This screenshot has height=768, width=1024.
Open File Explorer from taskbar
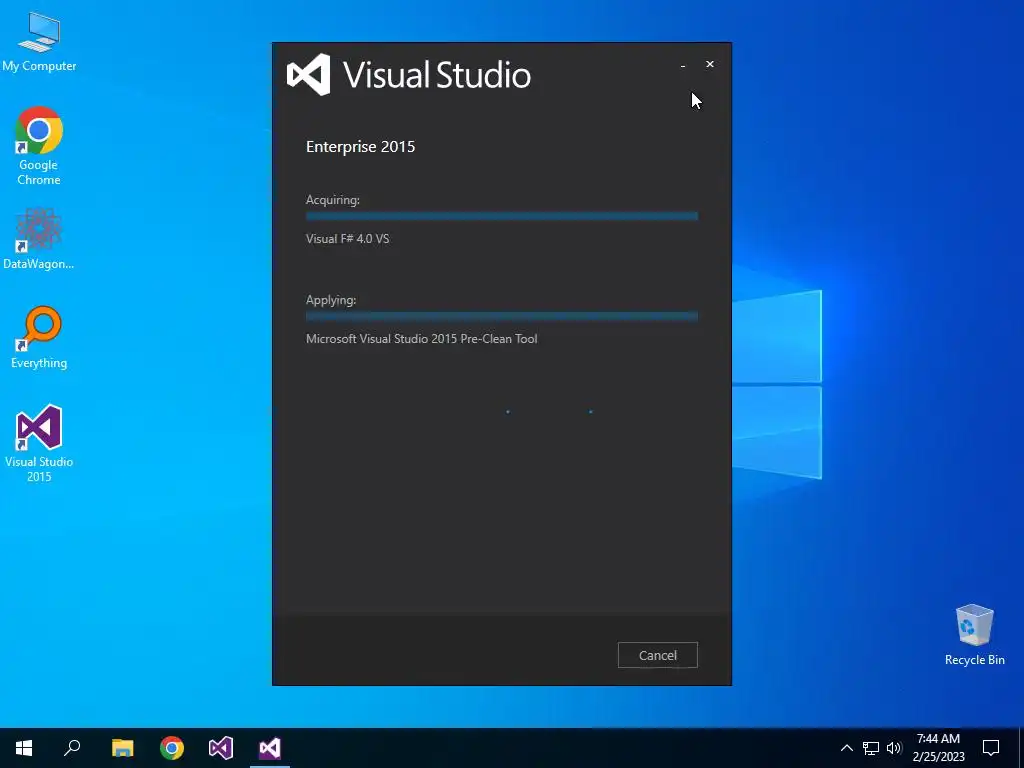tap(122, 748)
